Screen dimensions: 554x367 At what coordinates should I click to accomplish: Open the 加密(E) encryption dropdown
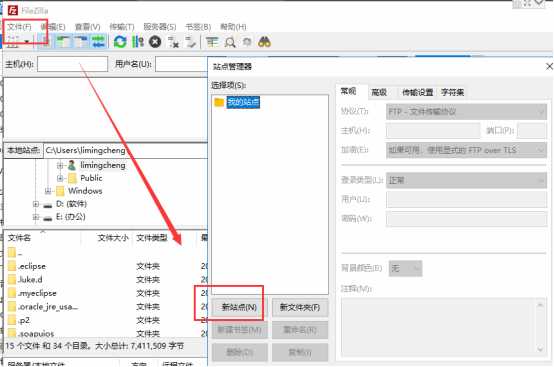466,150
